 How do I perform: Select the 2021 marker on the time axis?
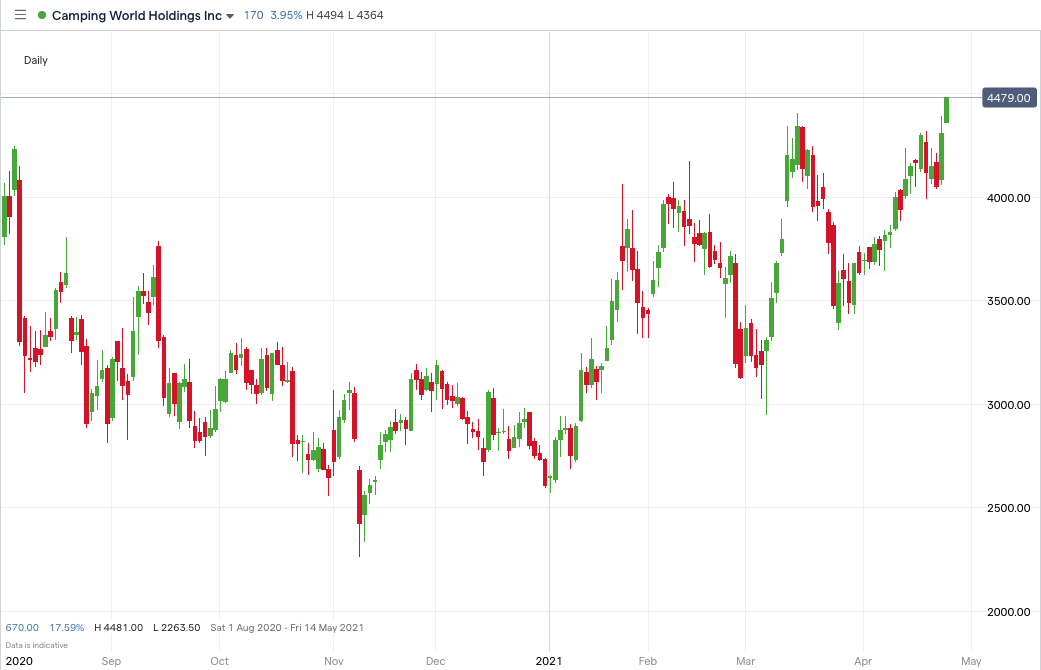[x=549, y=661]
